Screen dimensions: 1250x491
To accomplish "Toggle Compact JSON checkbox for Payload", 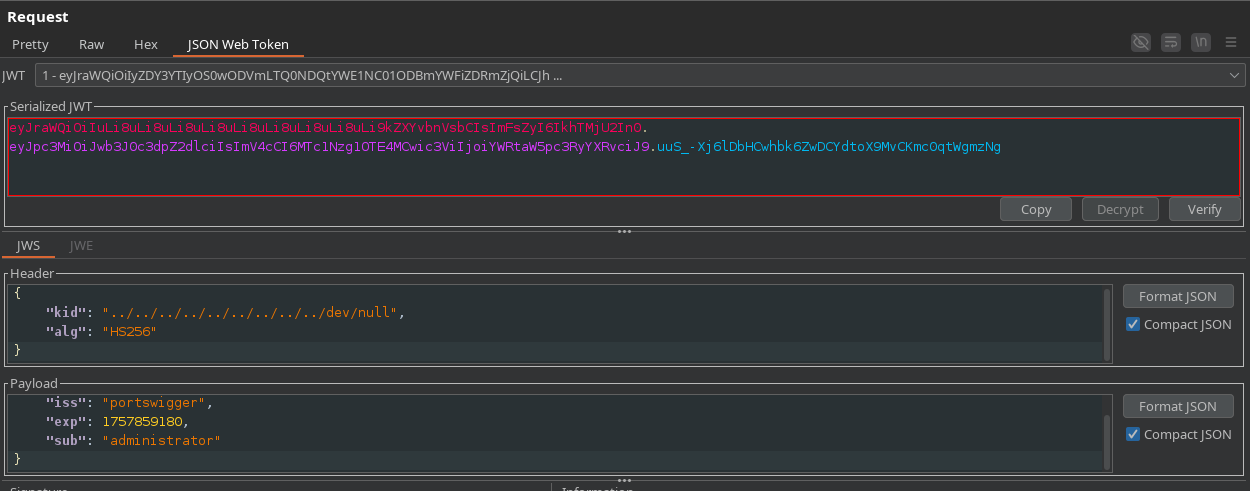I will [x=1132, y=434].
